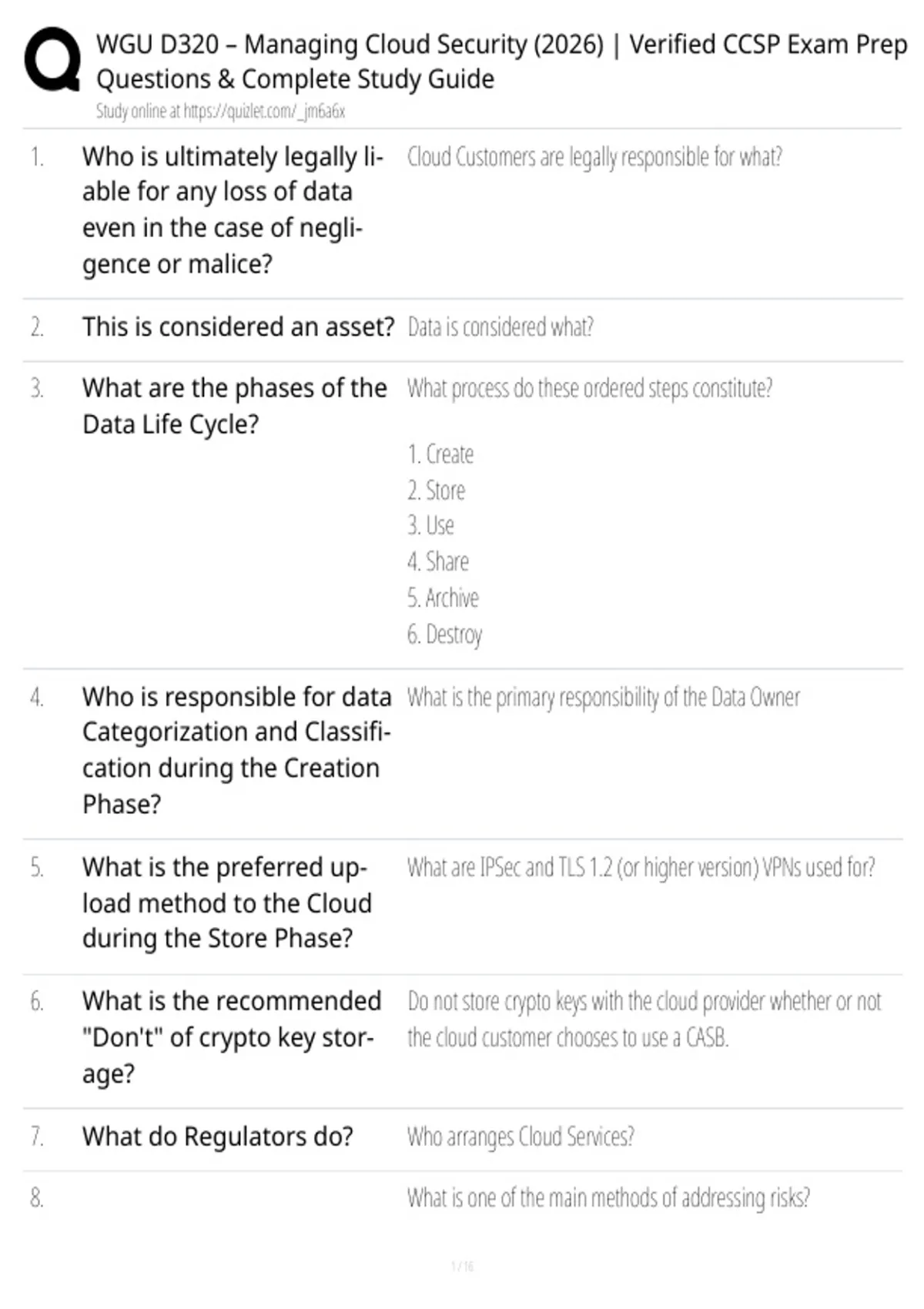Click the Data Owner primary responsibility text
Viewport: 924px width, 1309px height.
[604, 698]
